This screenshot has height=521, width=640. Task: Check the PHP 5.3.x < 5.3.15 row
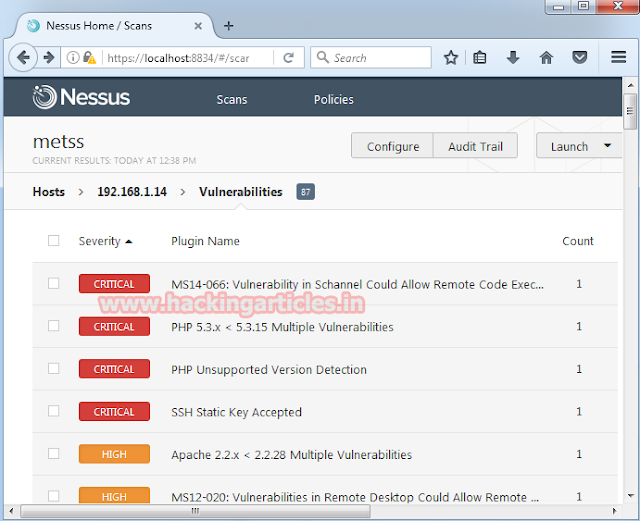[53, 325]
